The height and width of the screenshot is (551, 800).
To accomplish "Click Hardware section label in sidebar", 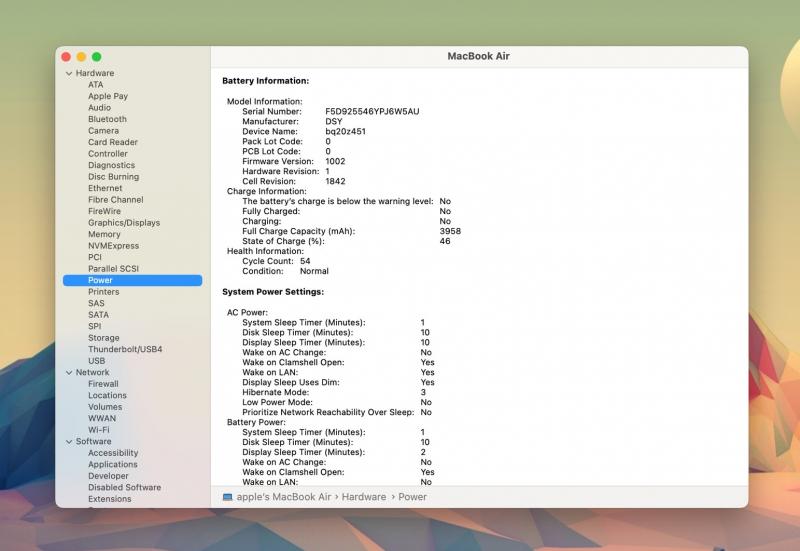I will coord(95,73).
